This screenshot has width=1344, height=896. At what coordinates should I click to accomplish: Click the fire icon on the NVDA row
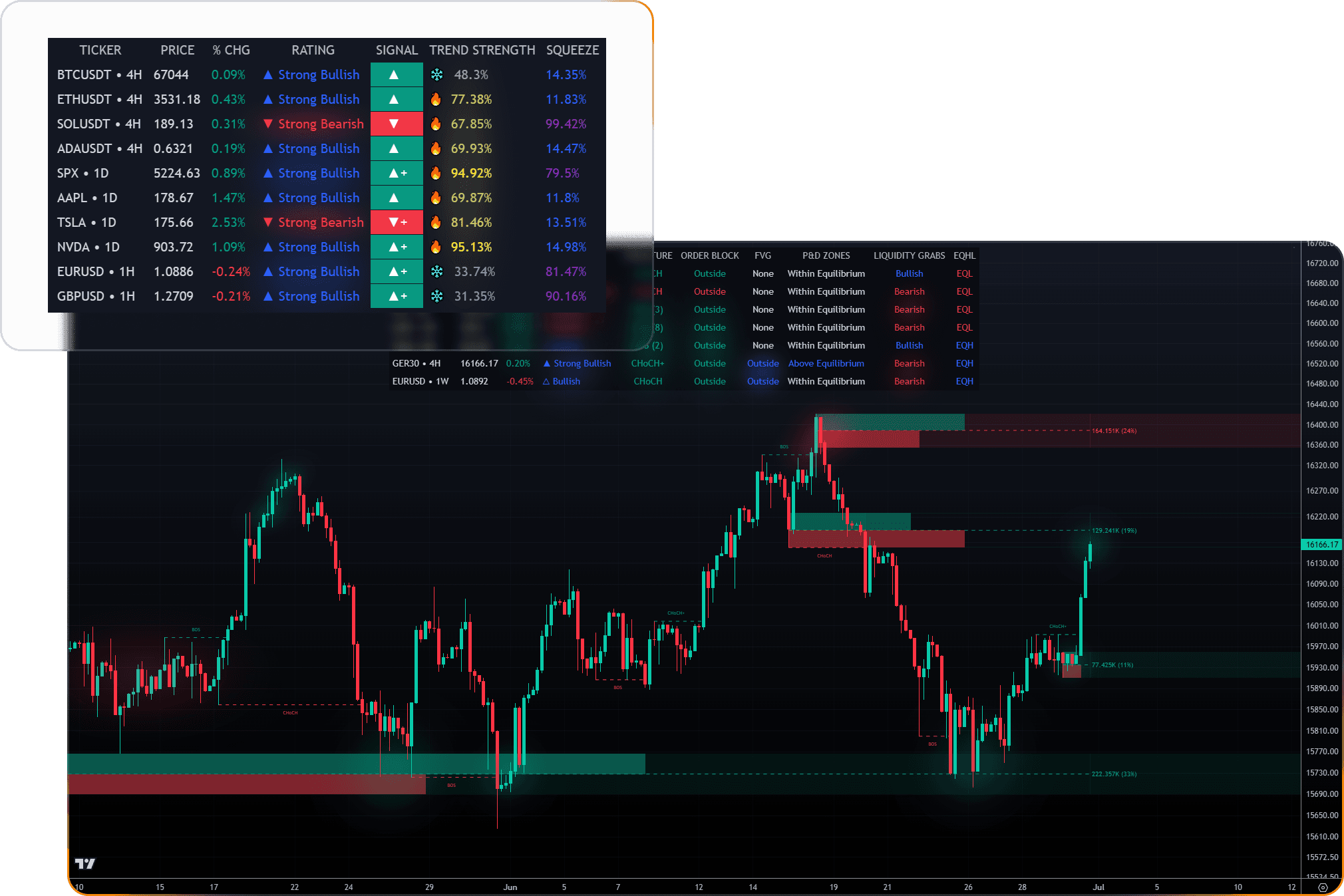[x=436, y=247]
